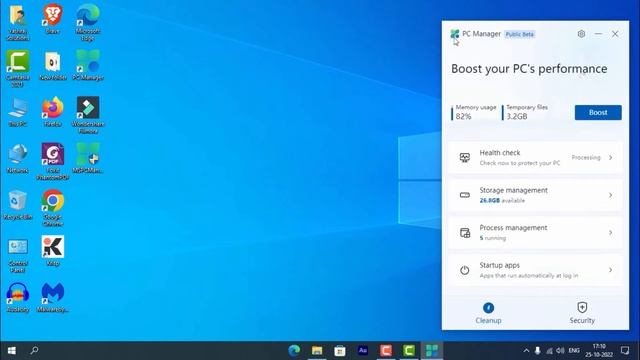This screenshot has width=640, height=360.
Task: Select Microsoft Edge desktop shortcut
Action: click(x=88, y=22)
